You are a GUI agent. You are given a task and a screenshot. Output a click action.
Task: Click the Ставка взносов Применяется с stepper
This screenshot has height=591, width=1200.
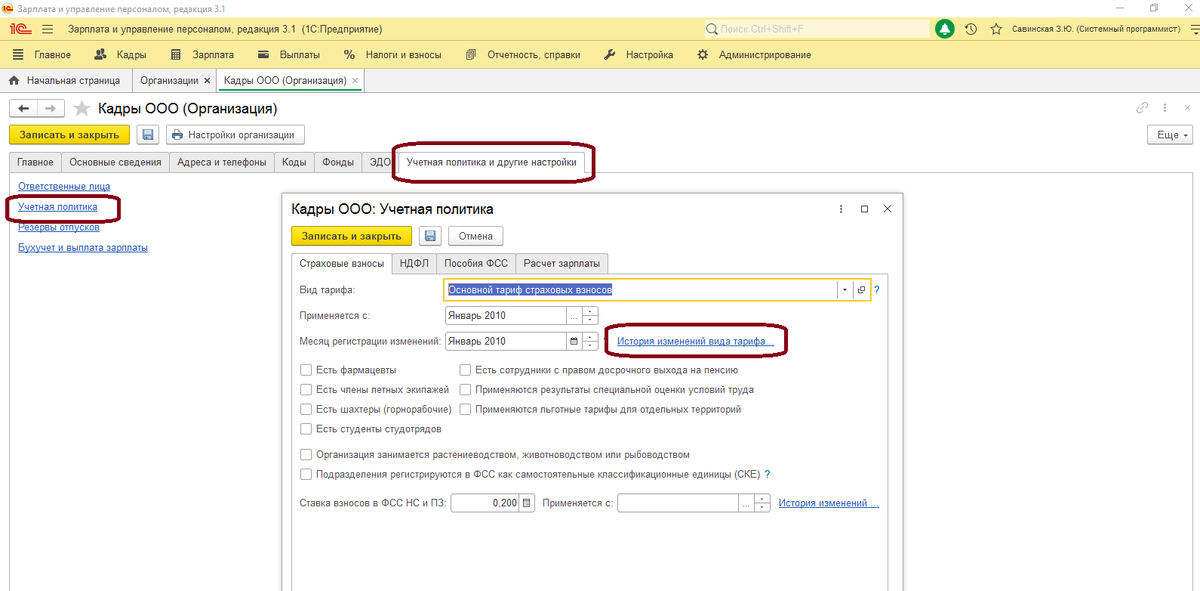click(763, 503)
